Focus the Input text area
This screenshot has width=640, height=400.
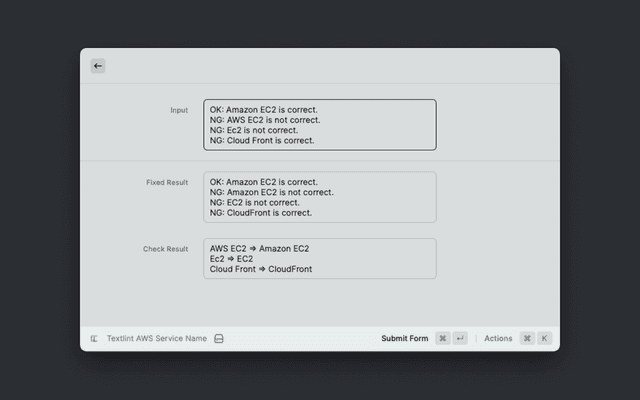tap(319, 125)
